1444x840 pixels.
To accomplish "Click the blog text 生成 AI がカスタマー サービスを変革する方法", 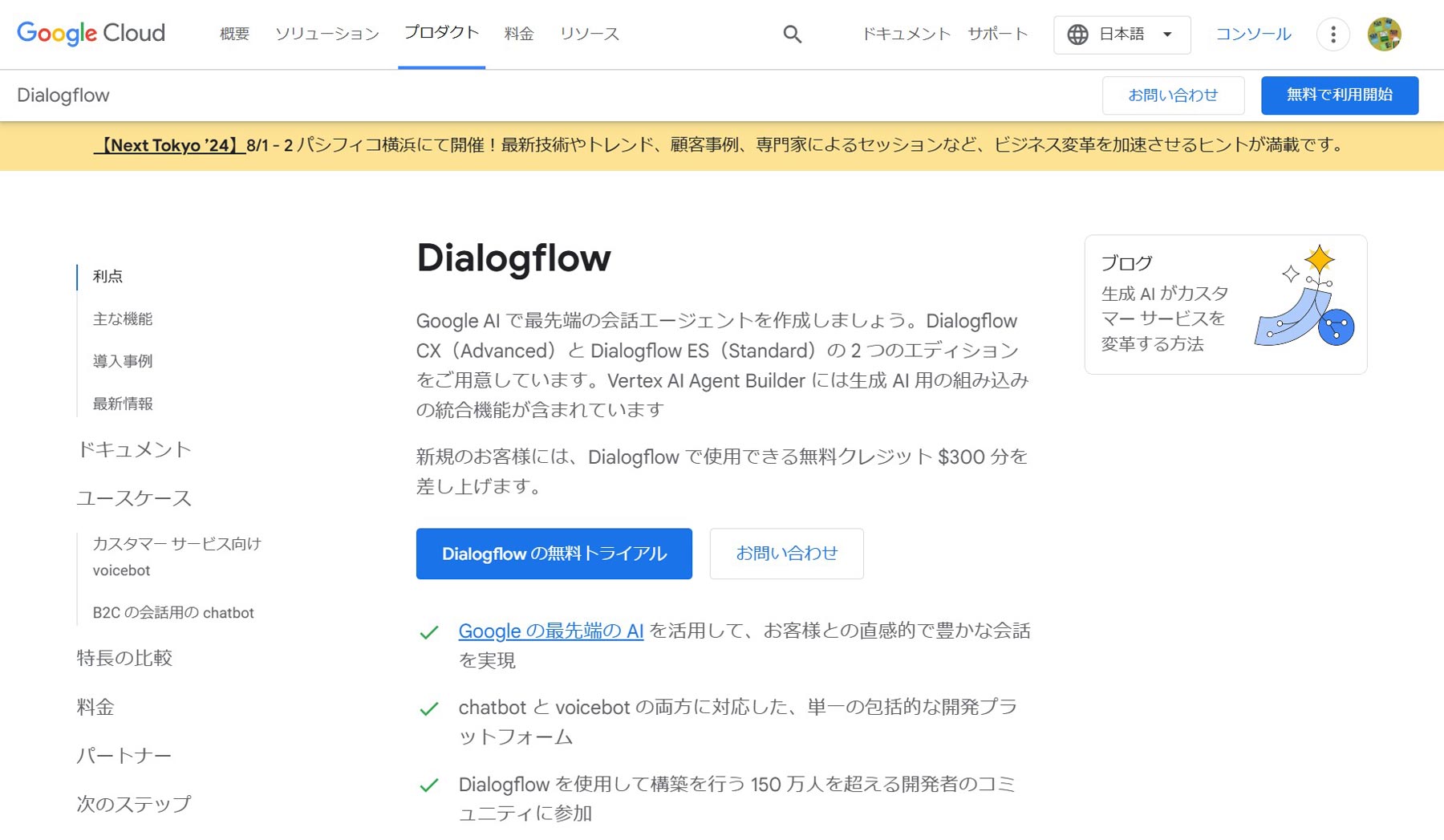I will coord(1165,319).
